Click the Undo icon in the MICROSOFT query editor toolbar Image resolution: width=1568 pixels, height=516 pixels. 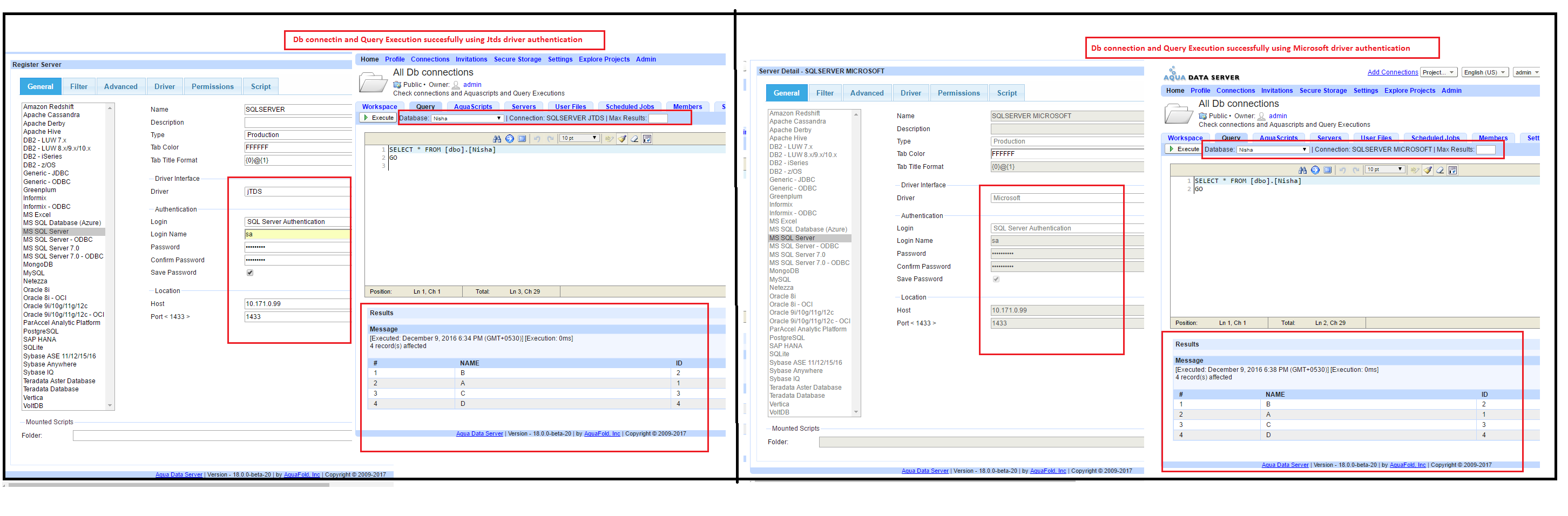pos(1343,171)
